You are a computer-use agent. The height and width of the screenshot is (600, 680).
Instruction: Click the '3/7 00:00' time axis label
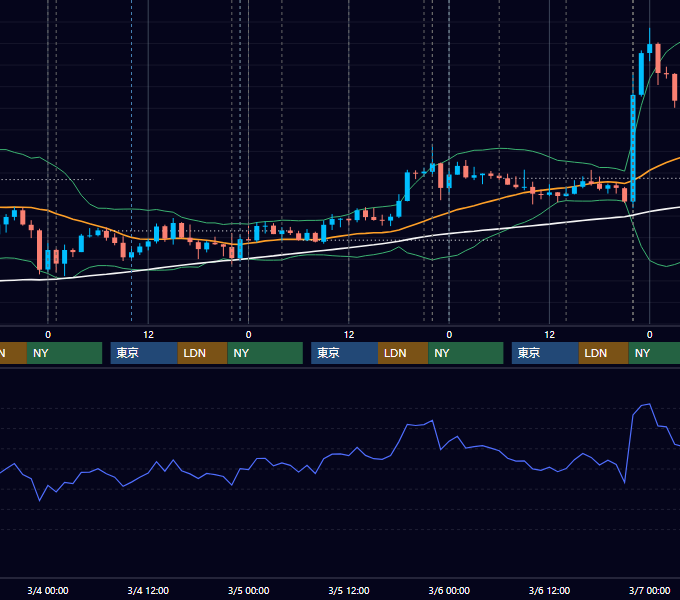[x=649, y=590]
